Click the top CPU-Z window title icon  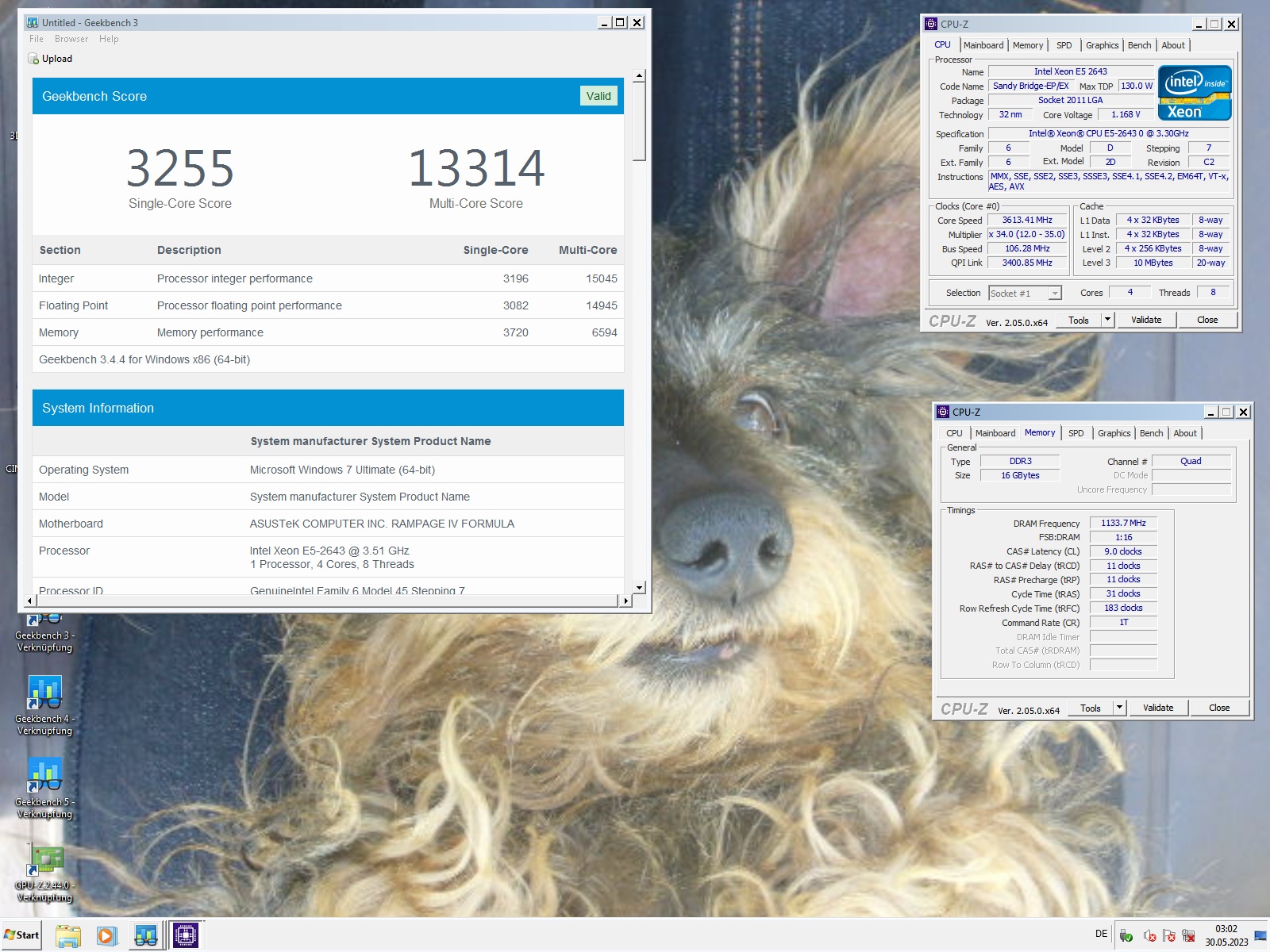pyautogui.click(x=931, y=24)
